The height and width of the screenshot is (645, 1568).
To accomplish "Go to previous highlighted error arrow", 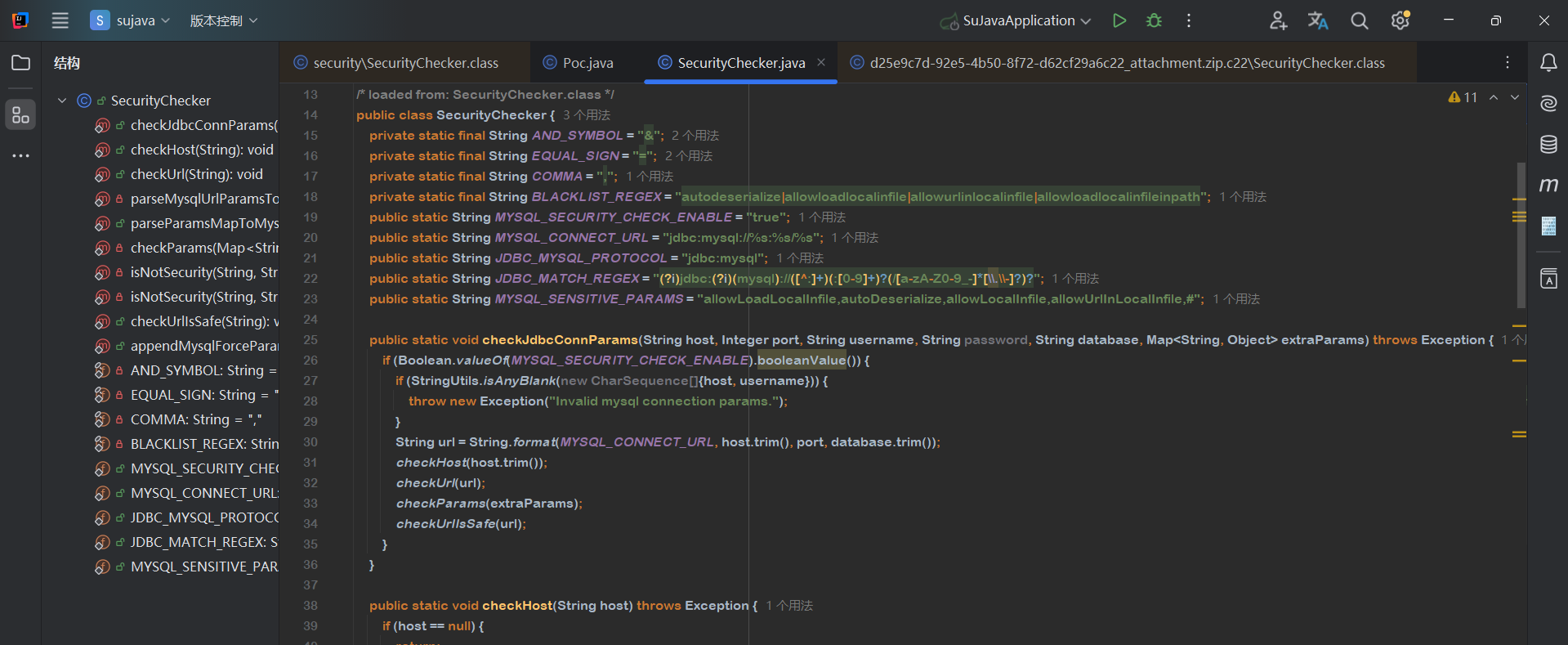I will pyautogui.click(x=1494, y=97).
